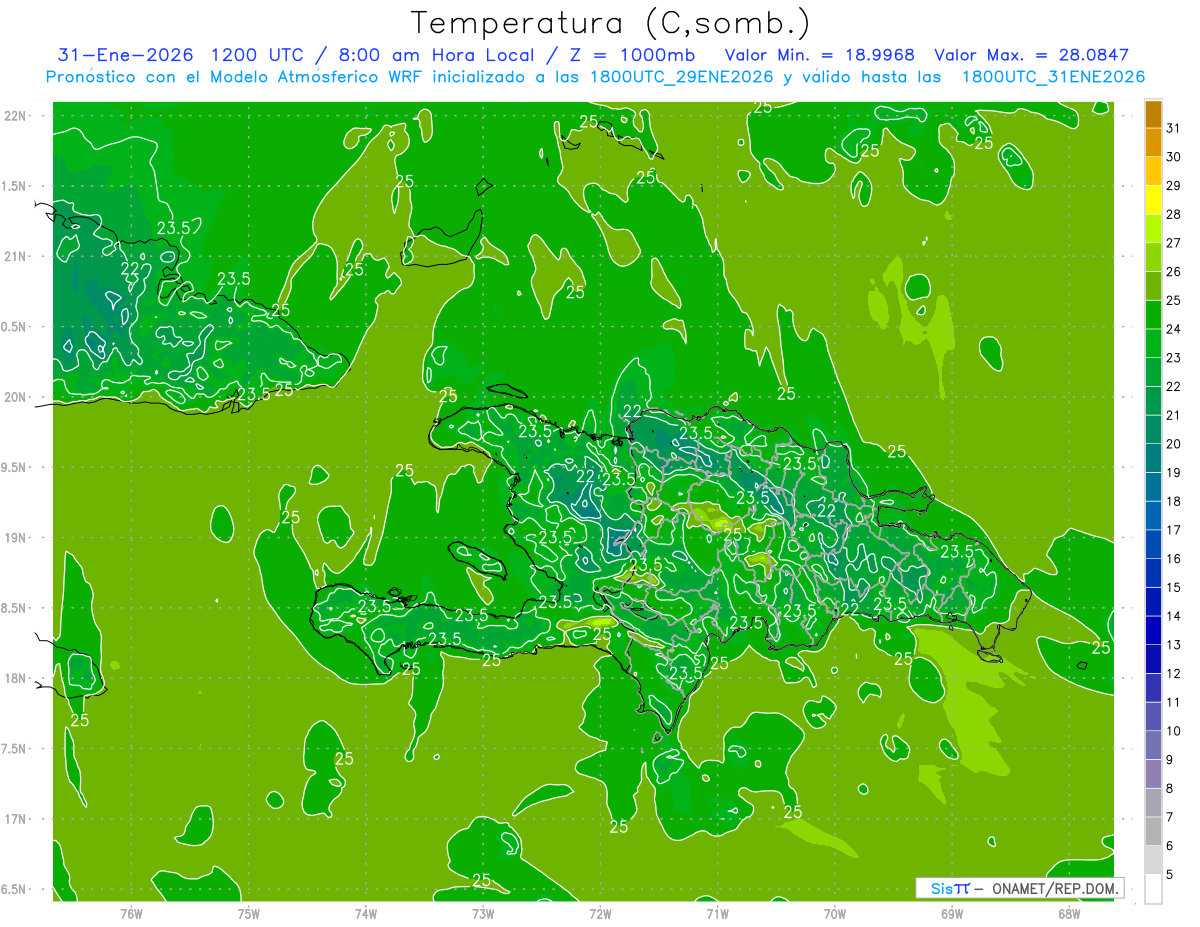The width and height of the screenshot is (1200, 927).
Task: Click the color bar label '20'
Action: click(1173, 444)
